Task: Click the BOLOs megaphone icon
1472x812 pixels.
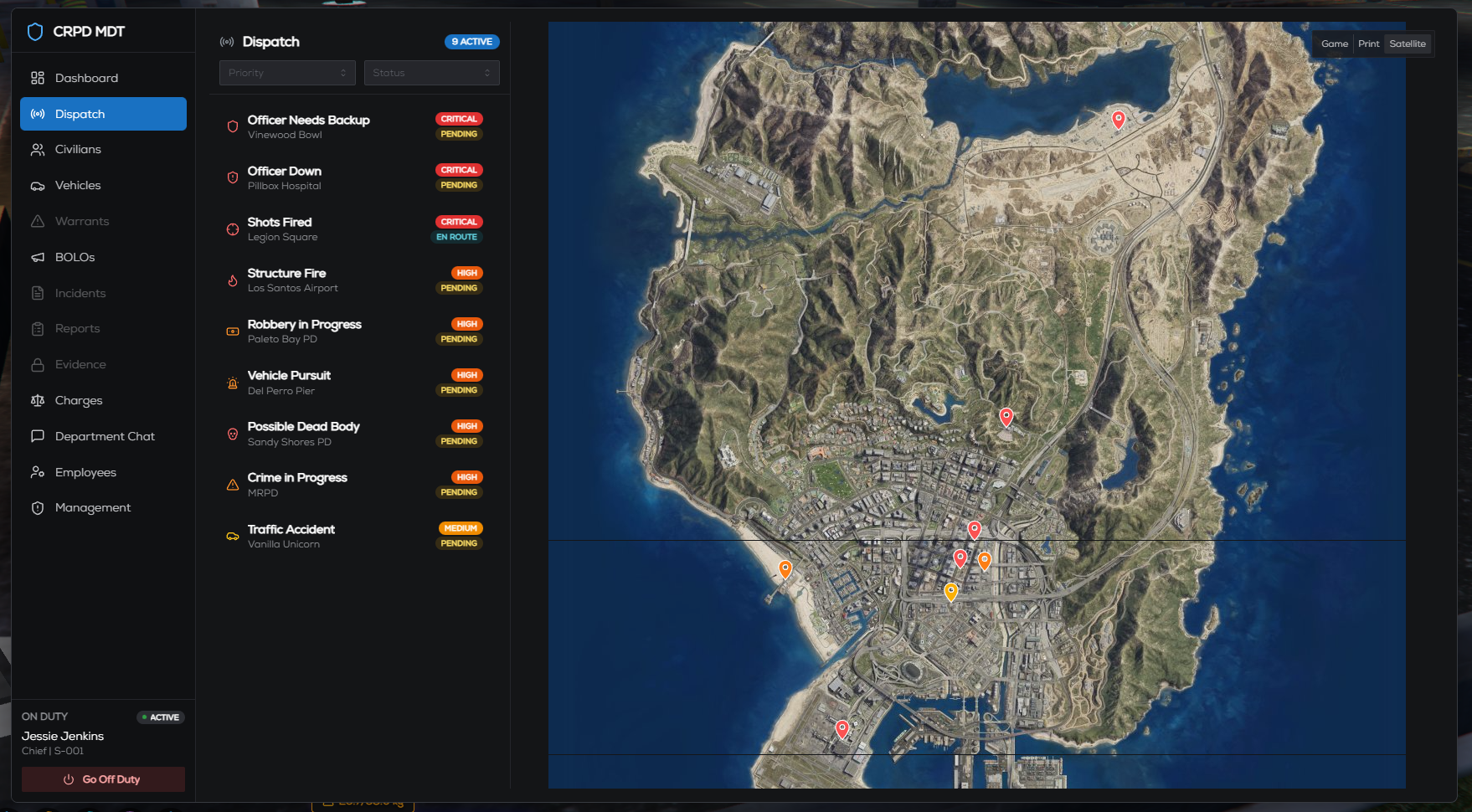Action: [x=38, y=257]
